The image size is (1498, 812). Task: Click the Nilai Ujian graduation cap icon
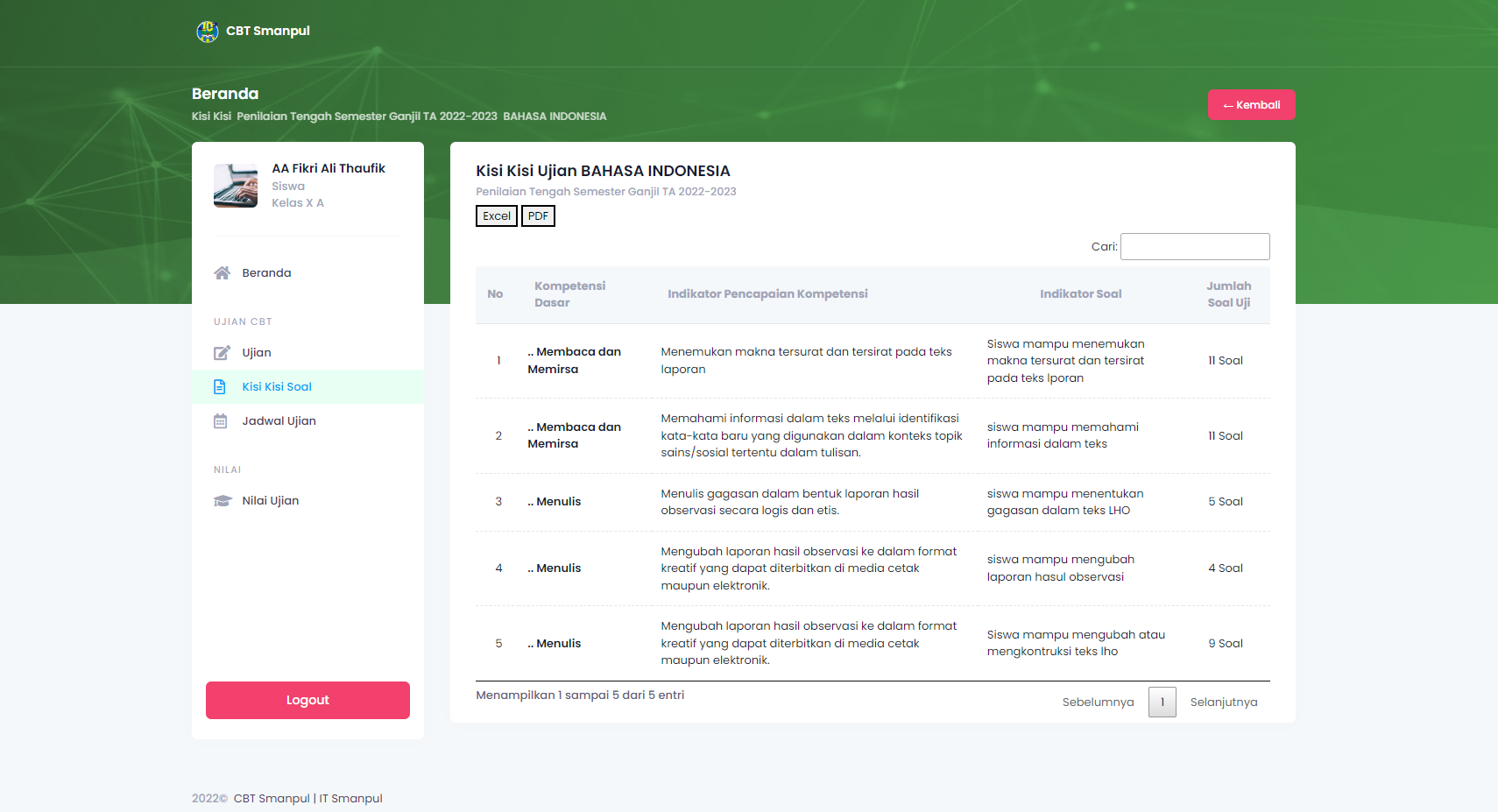(223, 501)
